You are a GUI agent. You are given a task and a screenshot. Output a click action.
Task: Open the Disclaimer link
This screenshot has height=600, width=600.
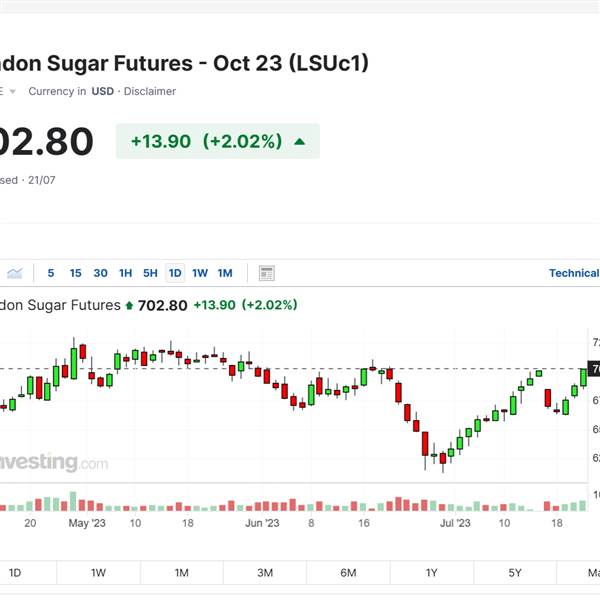[150, 91]
